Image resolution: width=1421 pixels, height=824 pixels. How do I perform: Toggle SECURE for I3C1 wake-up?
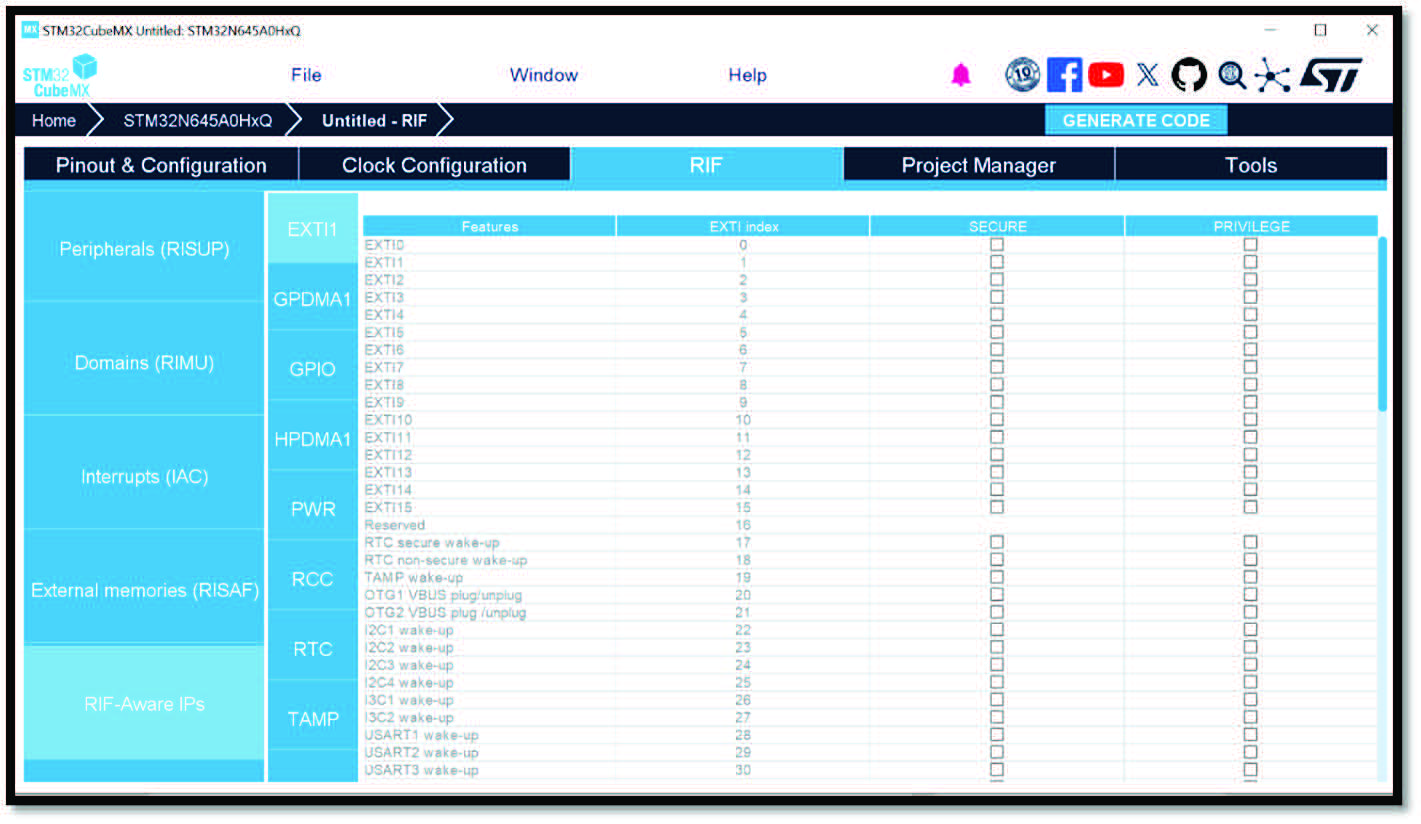(x=997, y=700)
